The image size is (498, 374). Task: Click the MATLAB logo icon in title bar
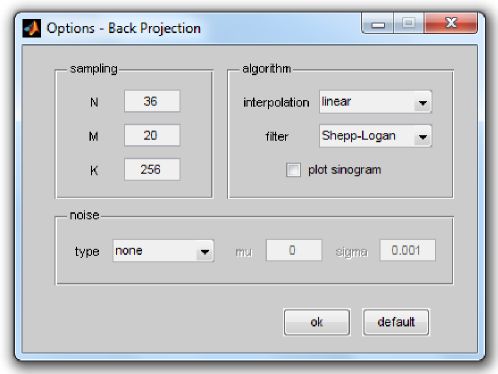(x=32, y=28)
